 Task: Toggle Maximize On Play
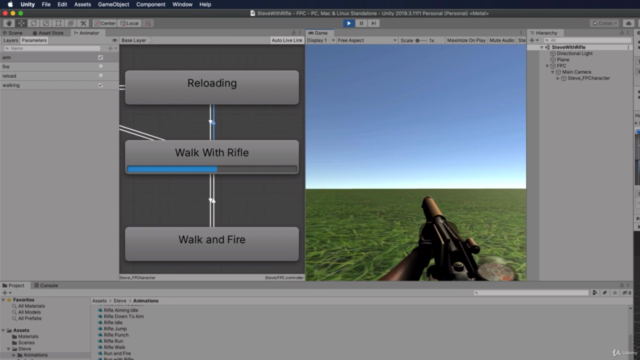pyautogui.click(x=466, y=40)
